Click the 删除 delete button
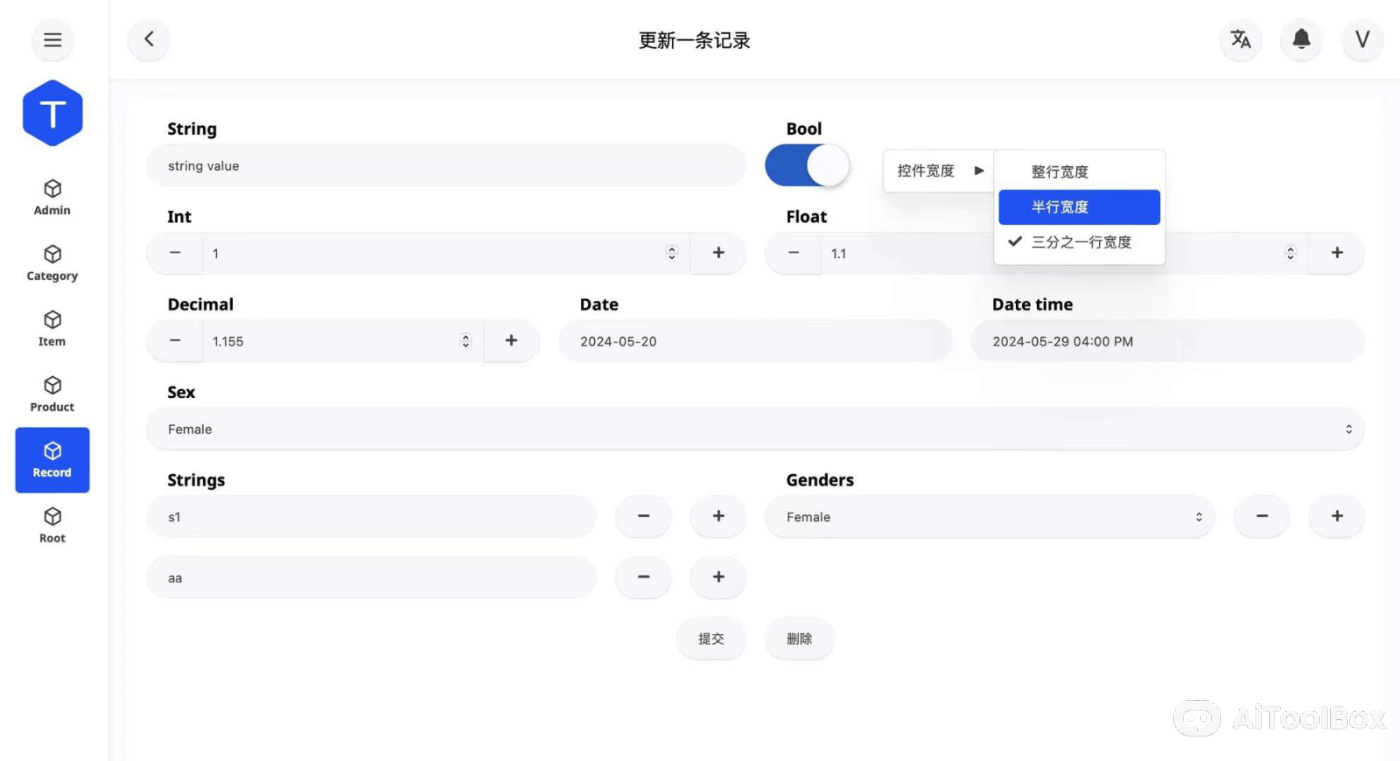Viewport: 1400px width, 761px height. (799, 638)
